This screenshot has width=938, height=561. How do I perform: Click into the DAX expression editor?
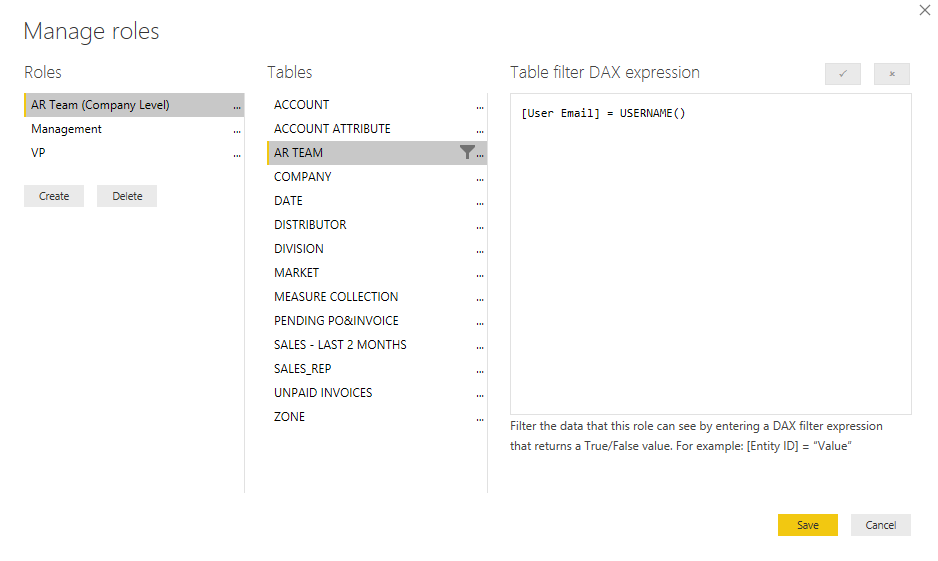(710, 260)
